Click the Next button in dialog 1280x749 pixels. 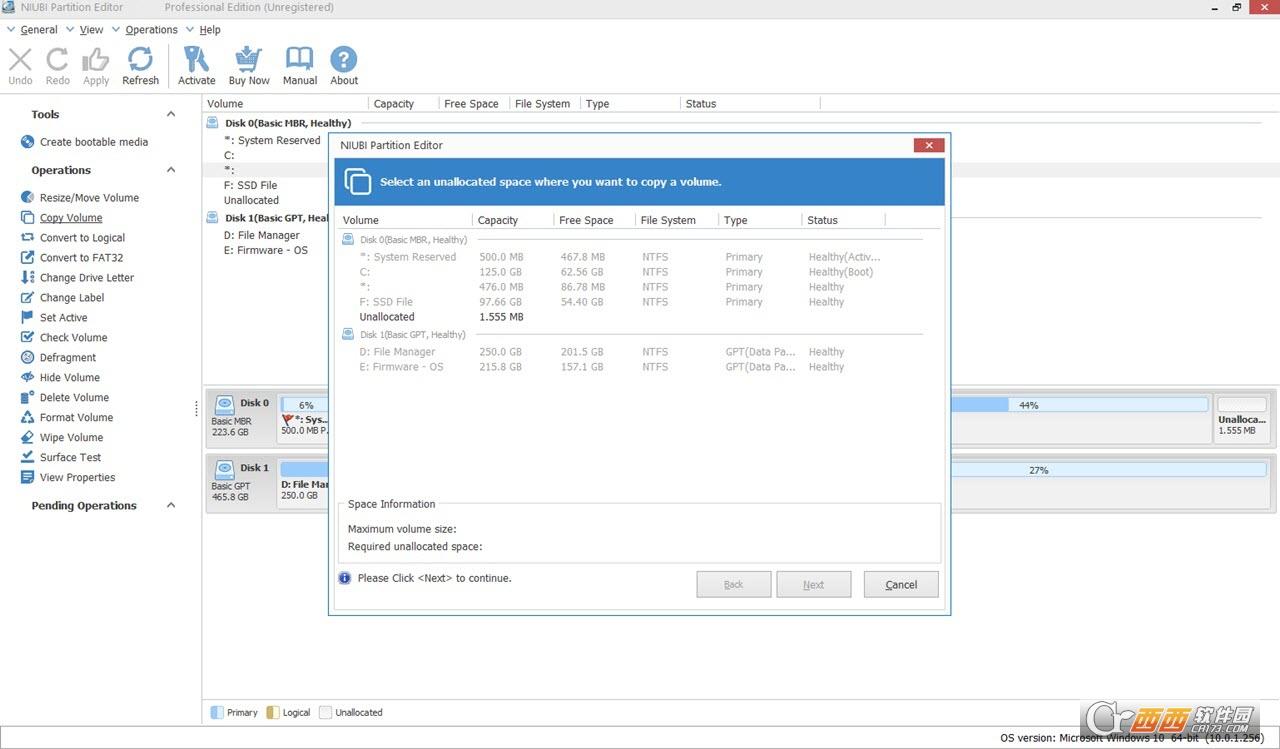coord(814,585)
